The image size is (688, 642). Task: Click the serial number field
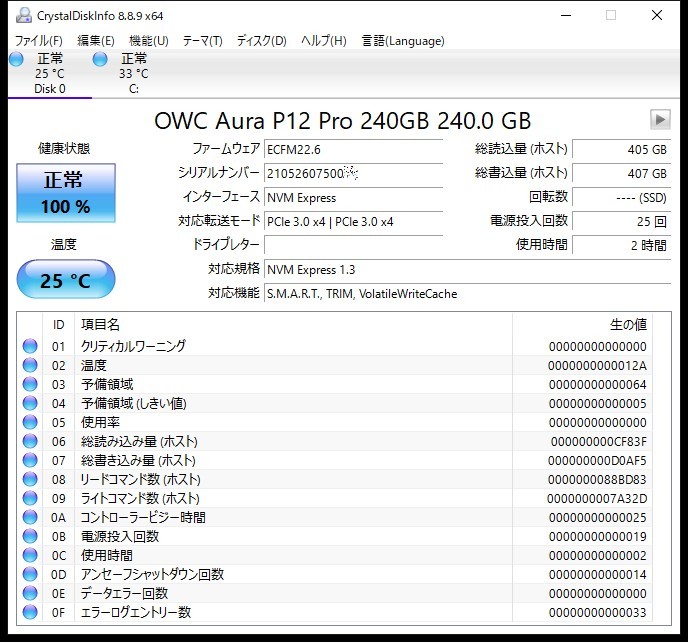[x=353, y=173]
